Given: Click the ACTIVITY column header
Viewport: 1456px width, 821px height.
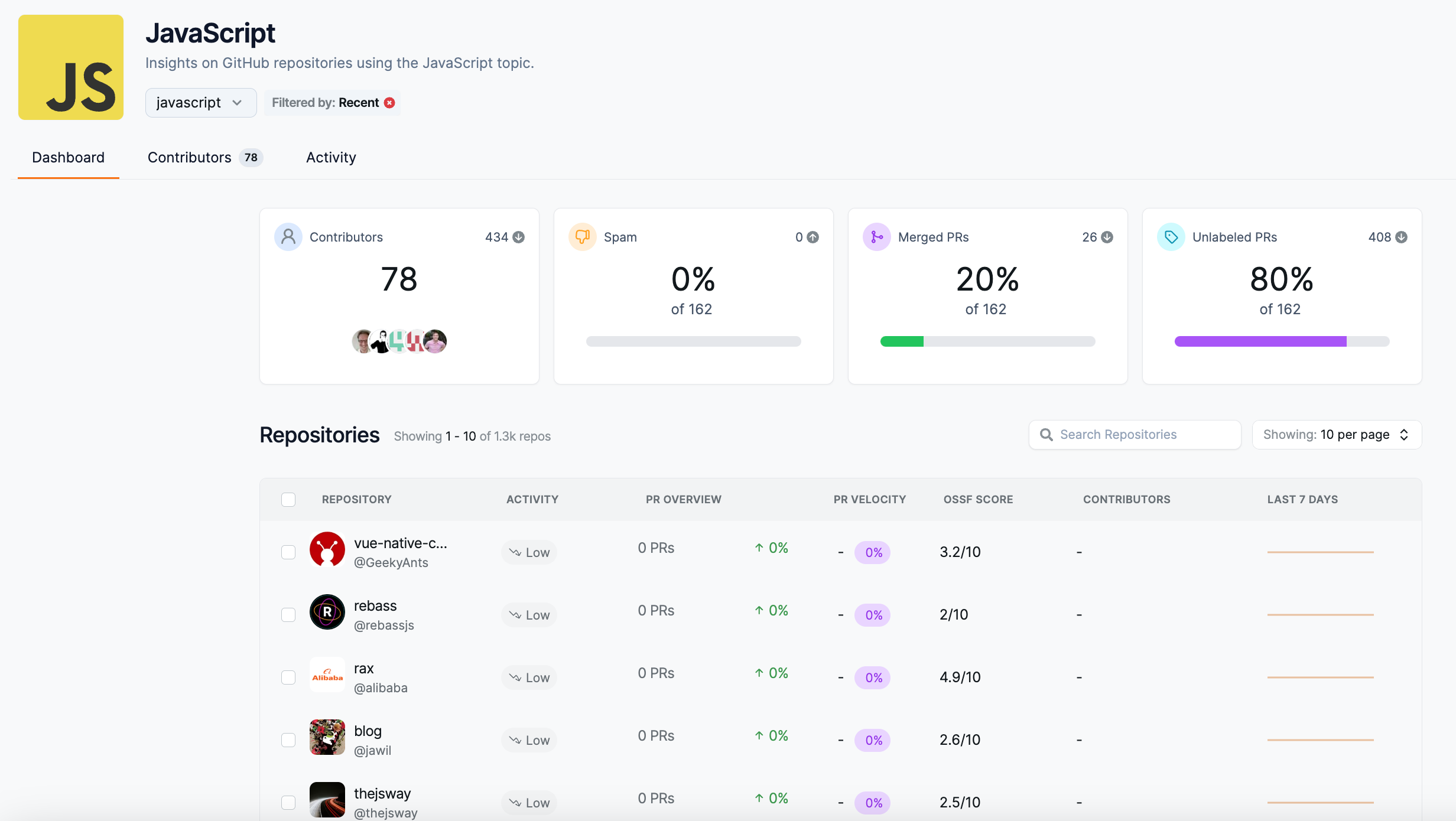Looking at the screenshot, I should tap(532, 500).
